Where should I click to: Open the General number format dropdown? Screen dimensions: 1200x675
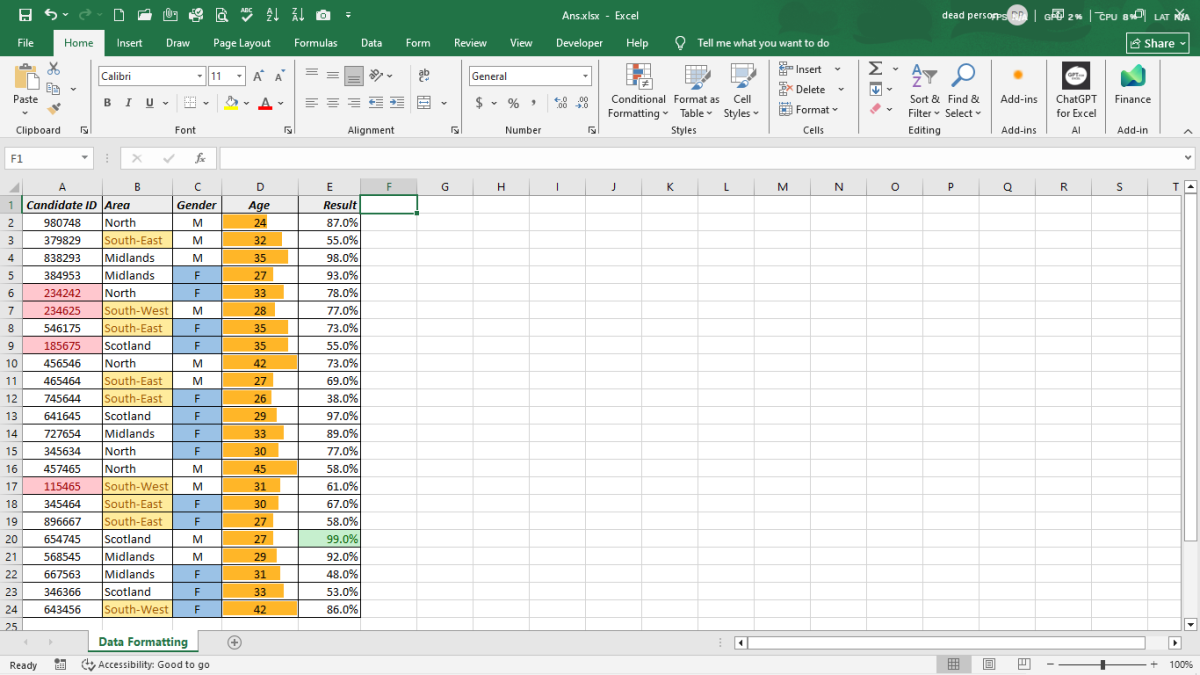[x=586, y=76]
